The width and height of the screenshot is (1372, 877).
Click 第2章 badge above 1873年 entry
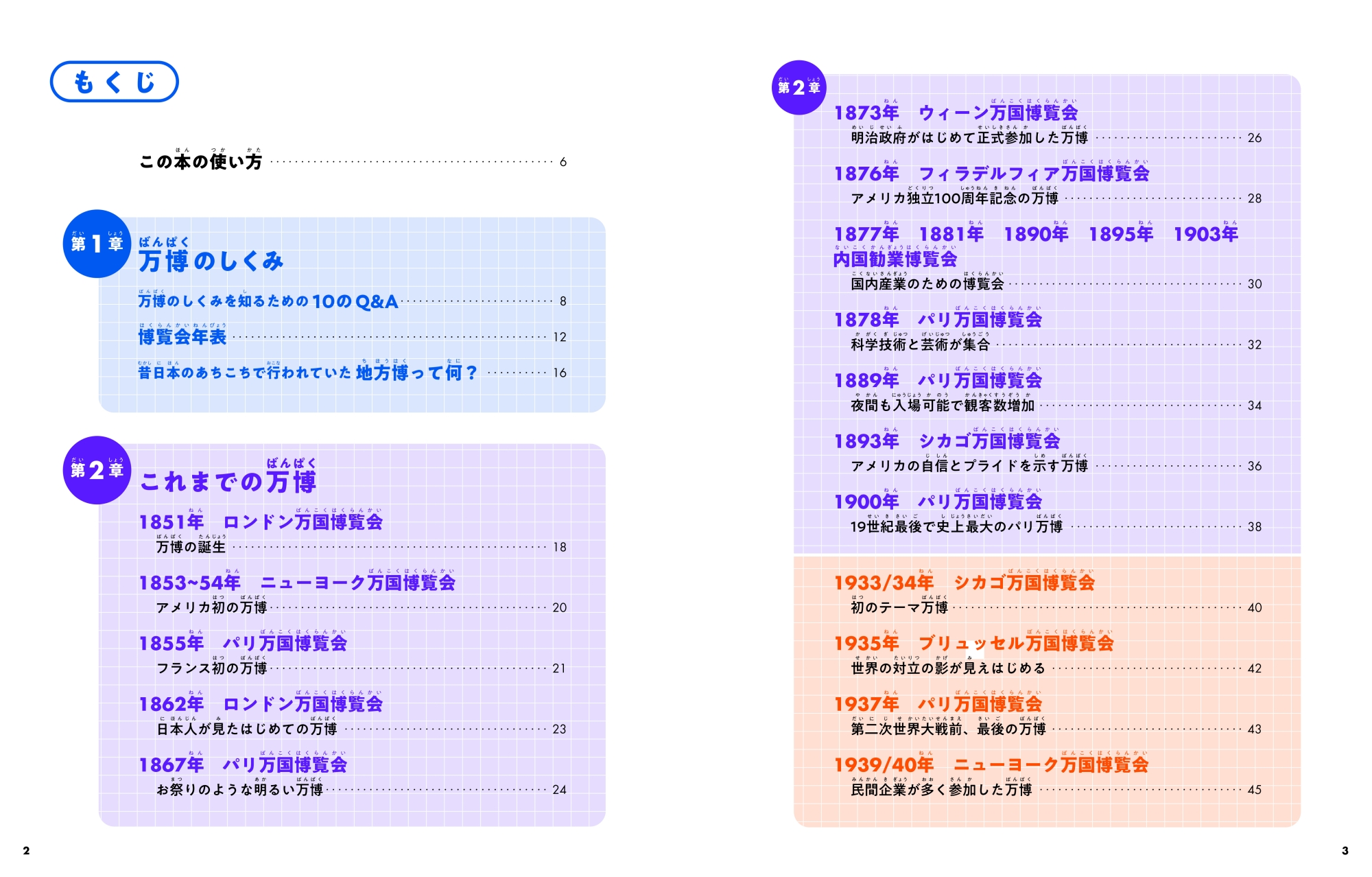click(x=799, y=87)
